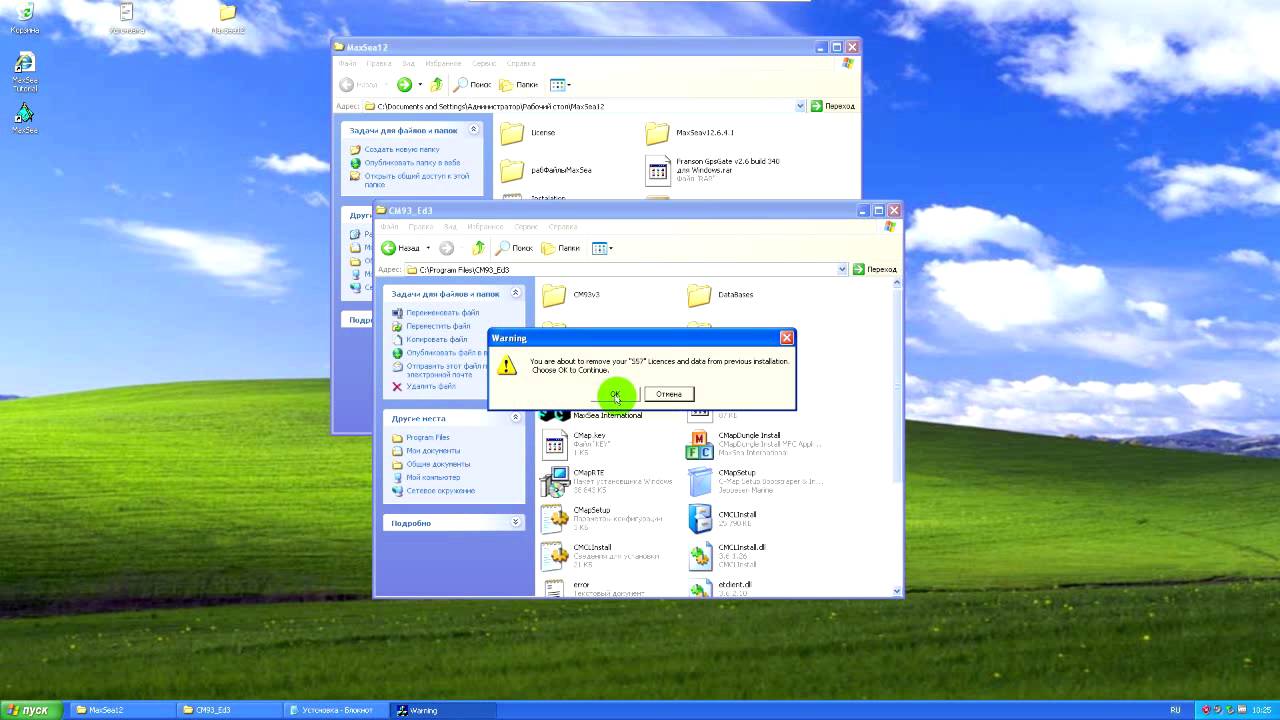1280x720 pixels.
Task: Click Переход (Go) button in CM93_Ed3
Action: pos(875,270)
